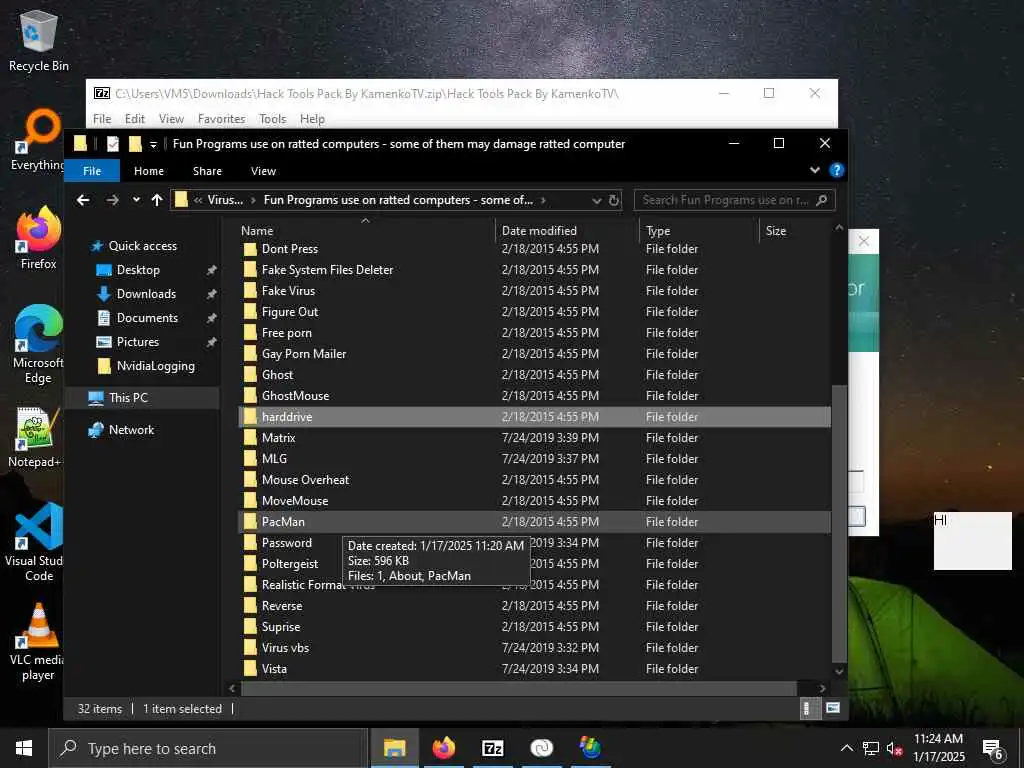Click the taskbar clock and date
The width and height of the screenshot is (1024, 768).
(938, 748)
